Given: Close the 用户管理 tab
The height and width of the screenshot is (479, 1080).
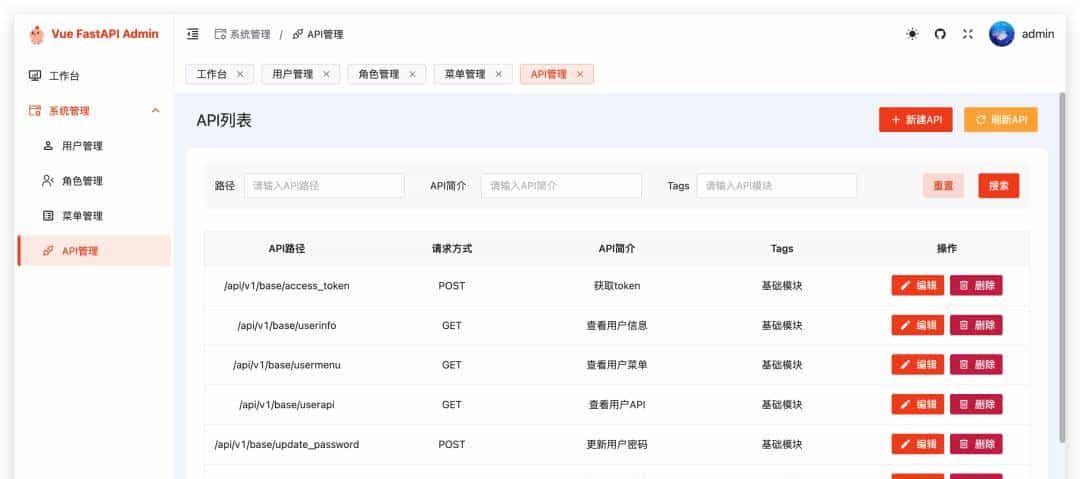Looking at the screenshot, I should pos(326,74).
